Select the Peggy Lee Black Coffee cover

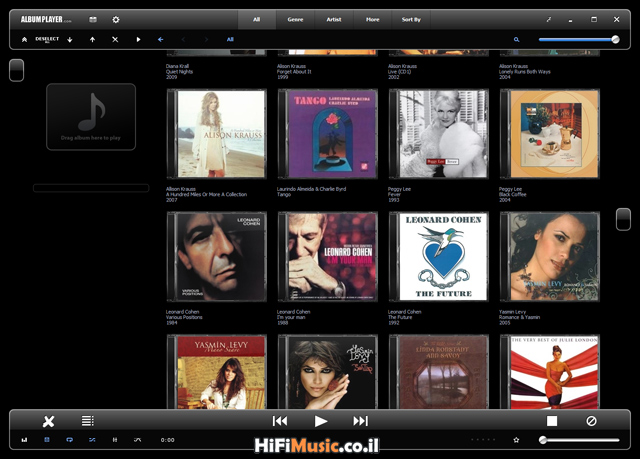[550, 134]
